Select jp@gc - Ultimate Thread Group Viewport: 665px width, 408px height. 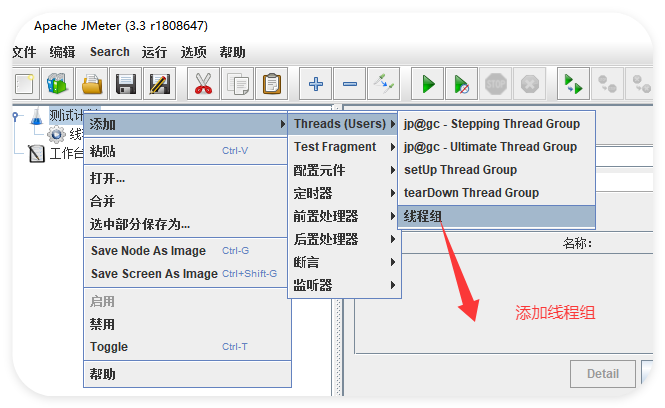497,147
